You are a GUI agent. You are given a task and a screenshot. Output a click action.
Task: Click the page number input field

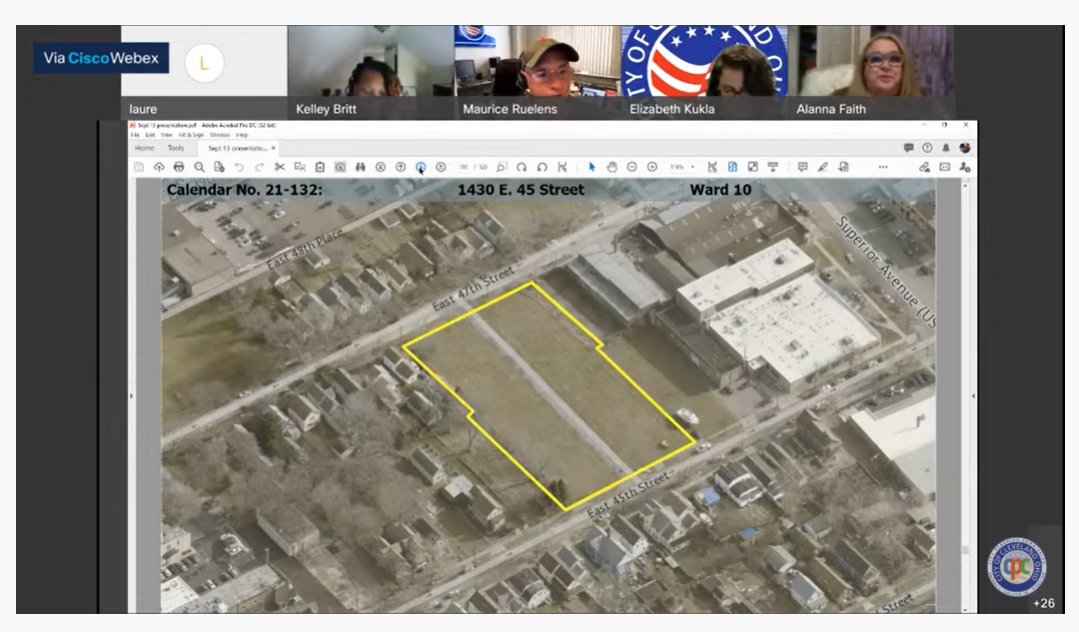coord(464,167)
